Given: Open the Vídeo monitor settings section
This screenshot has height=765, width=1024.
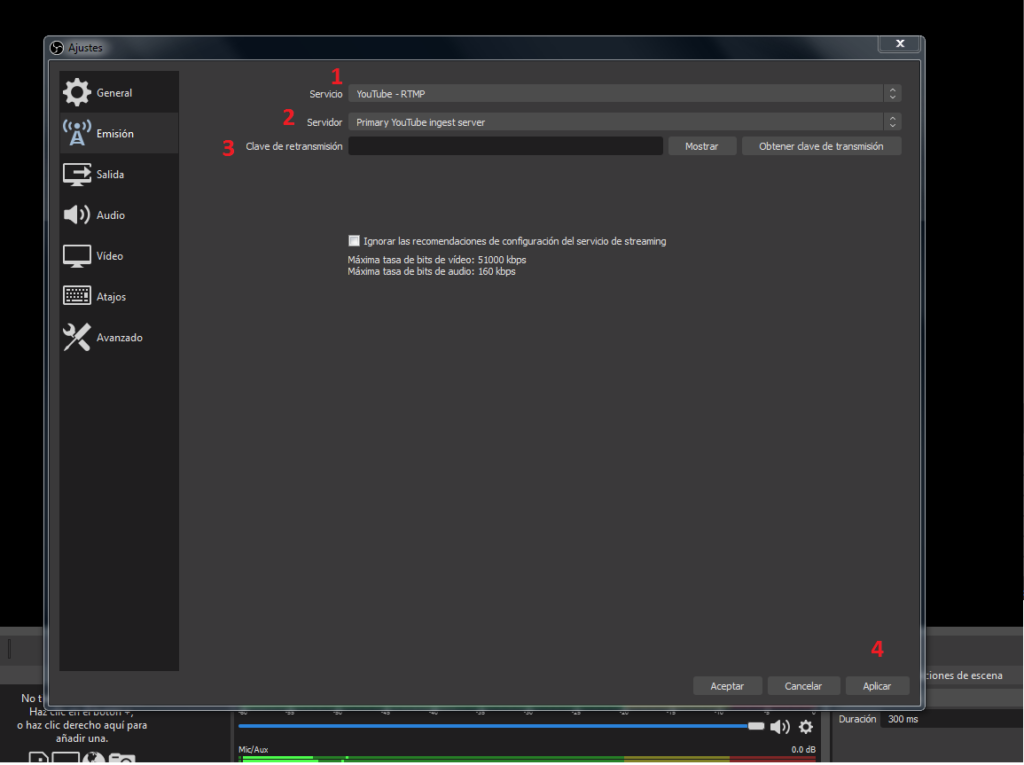Looking at the screenshot, I should (118, 256).
